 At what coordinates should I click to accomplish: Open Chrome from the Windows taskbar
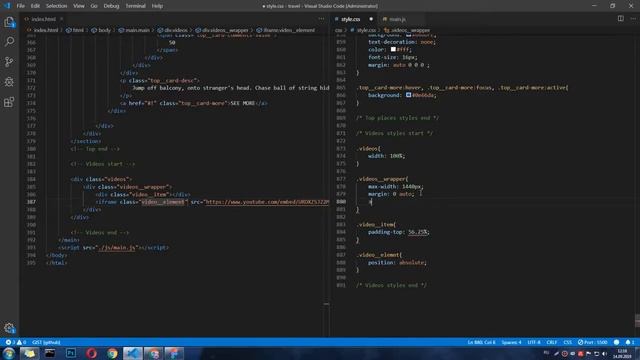(x=112, y=353)
